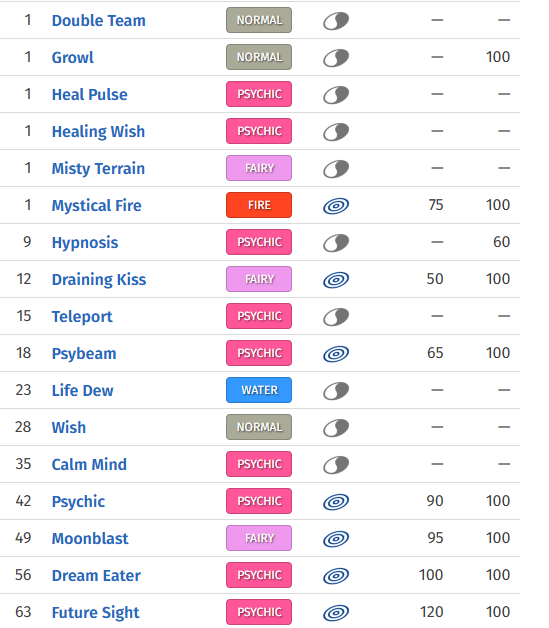Open the Double Team move link
Viewport: 549px width, 628px height.
(x=99, y=20)
